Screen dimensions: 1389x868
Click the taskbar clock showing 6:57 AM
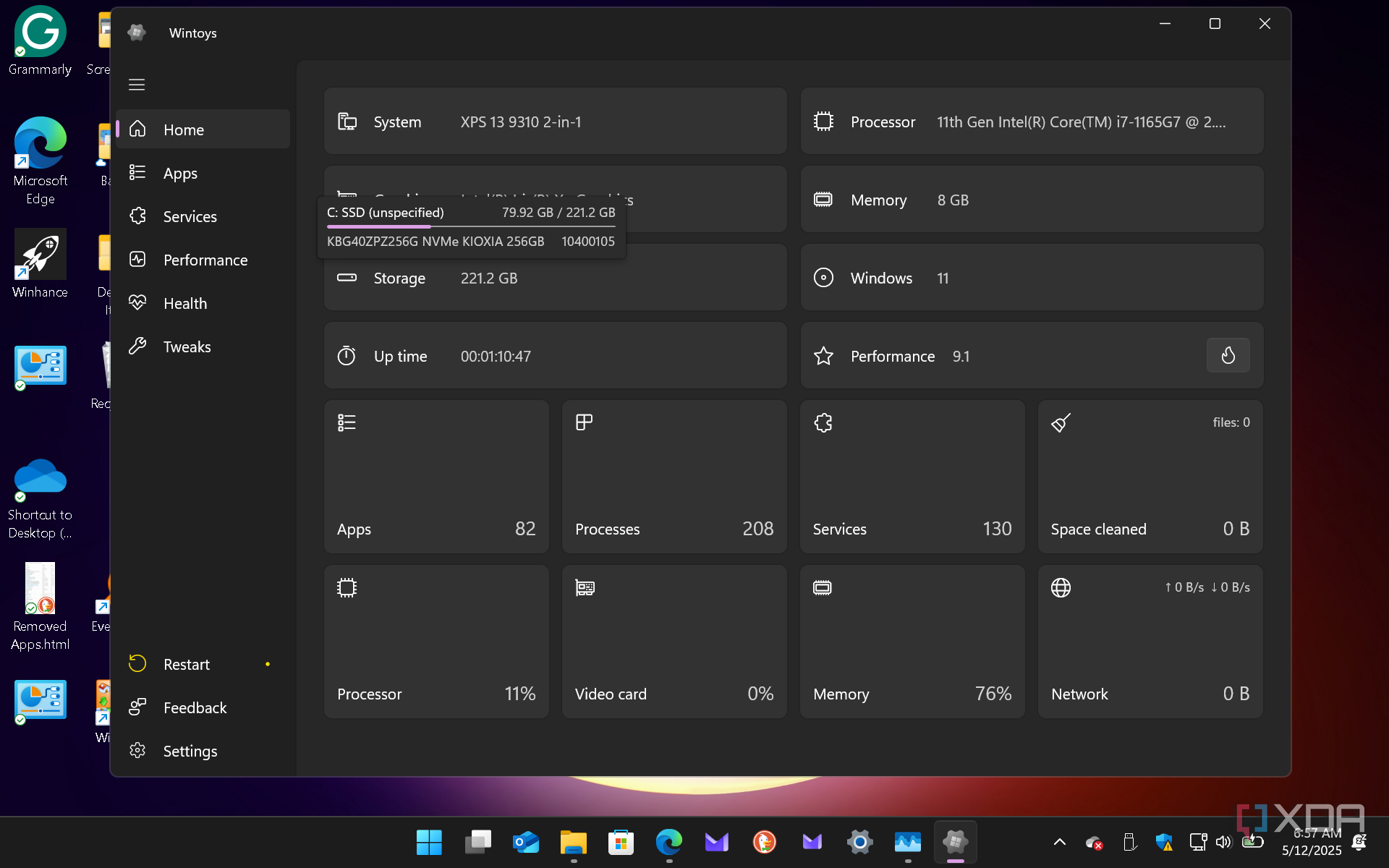[1312, 842]
